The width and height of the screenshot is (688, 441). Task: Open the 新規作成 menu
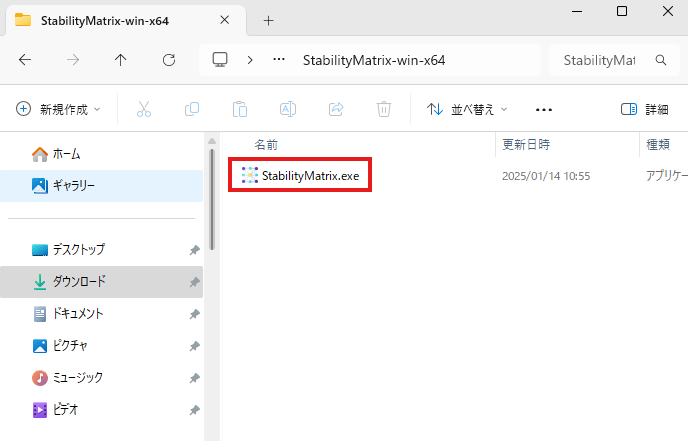58,109
